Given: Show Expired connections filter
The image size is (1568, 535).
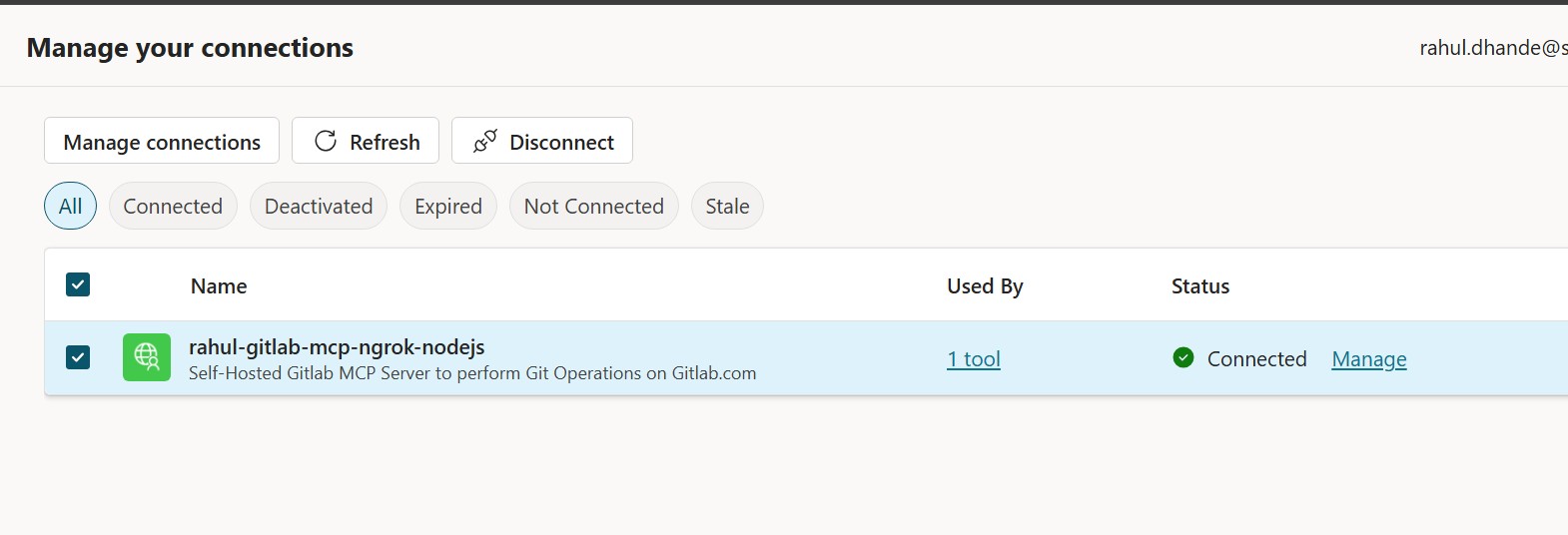Looking at the screenshot, I should click(x=448, y=206).
